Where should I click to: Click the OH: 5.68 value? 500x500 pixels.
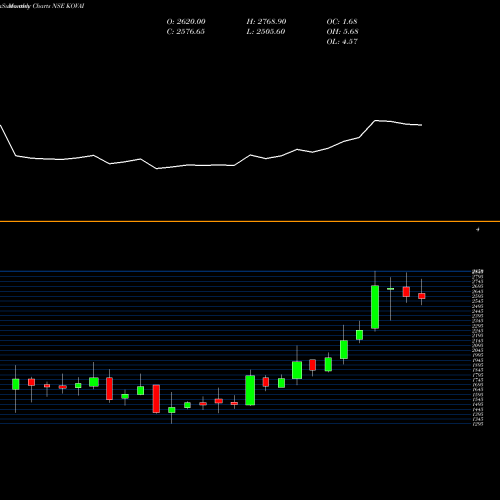[x=342, y=32]
